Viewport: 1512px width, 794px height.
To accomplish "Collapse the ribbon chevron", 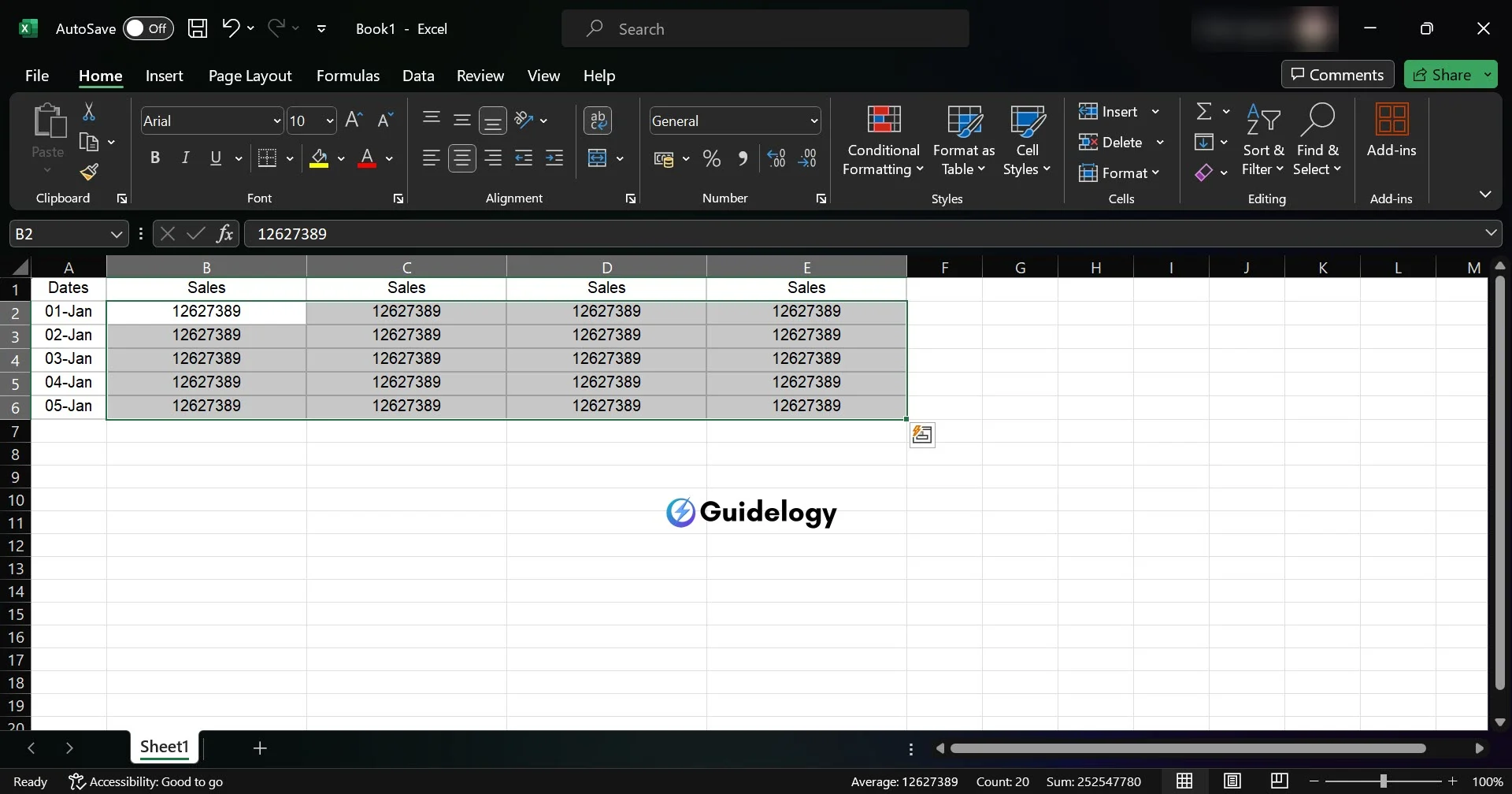I will [x=1484, y=194].
